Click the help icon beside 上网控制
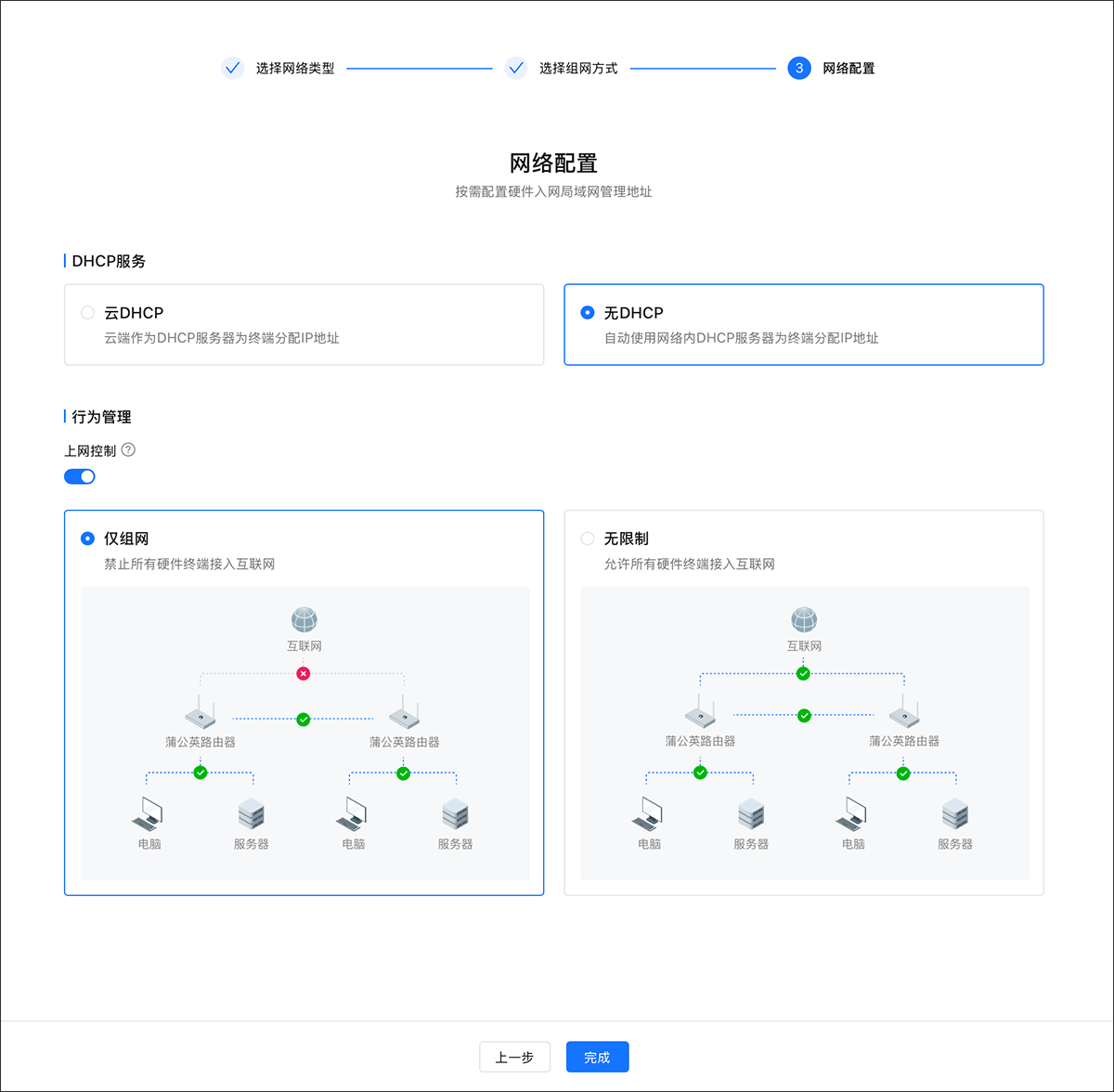 [129, 450]
